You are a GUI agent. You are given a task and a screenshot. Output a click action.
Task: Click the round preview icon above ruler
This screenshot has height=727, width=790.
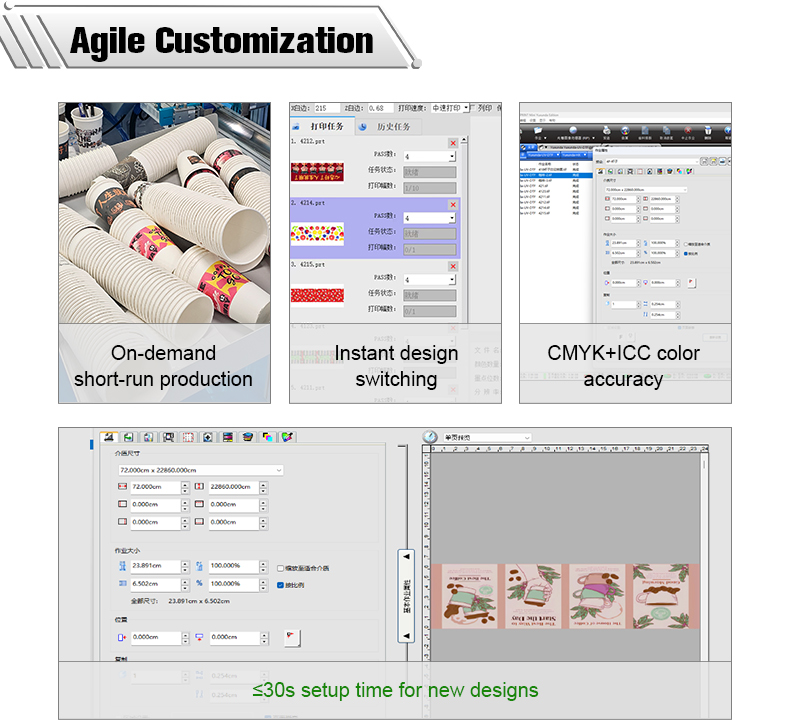coord(430,437)
